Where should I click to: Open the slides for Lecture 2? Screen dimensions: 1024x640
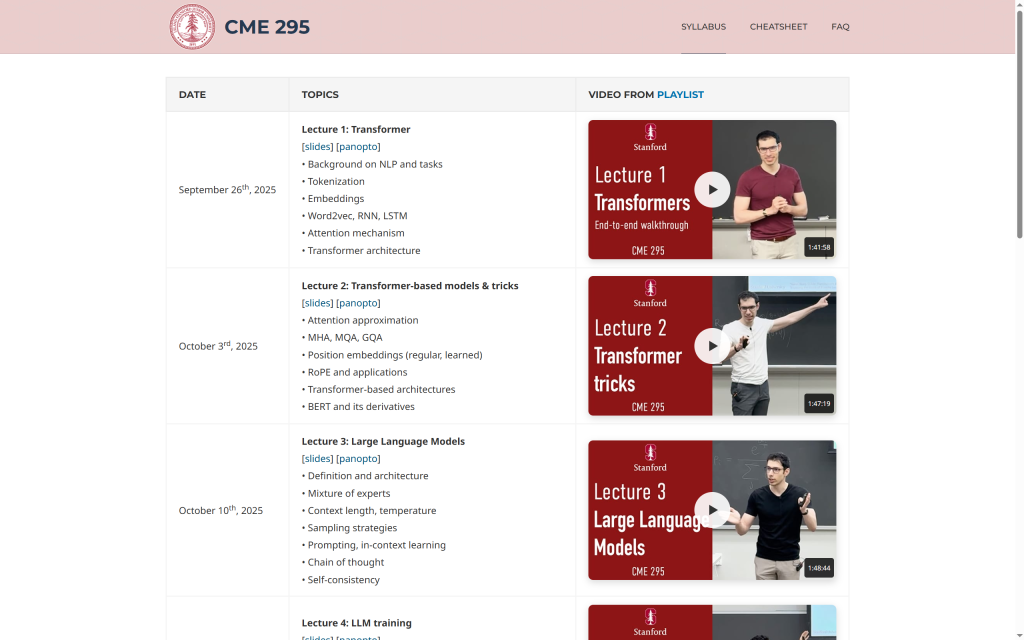[x=317, y=302]
